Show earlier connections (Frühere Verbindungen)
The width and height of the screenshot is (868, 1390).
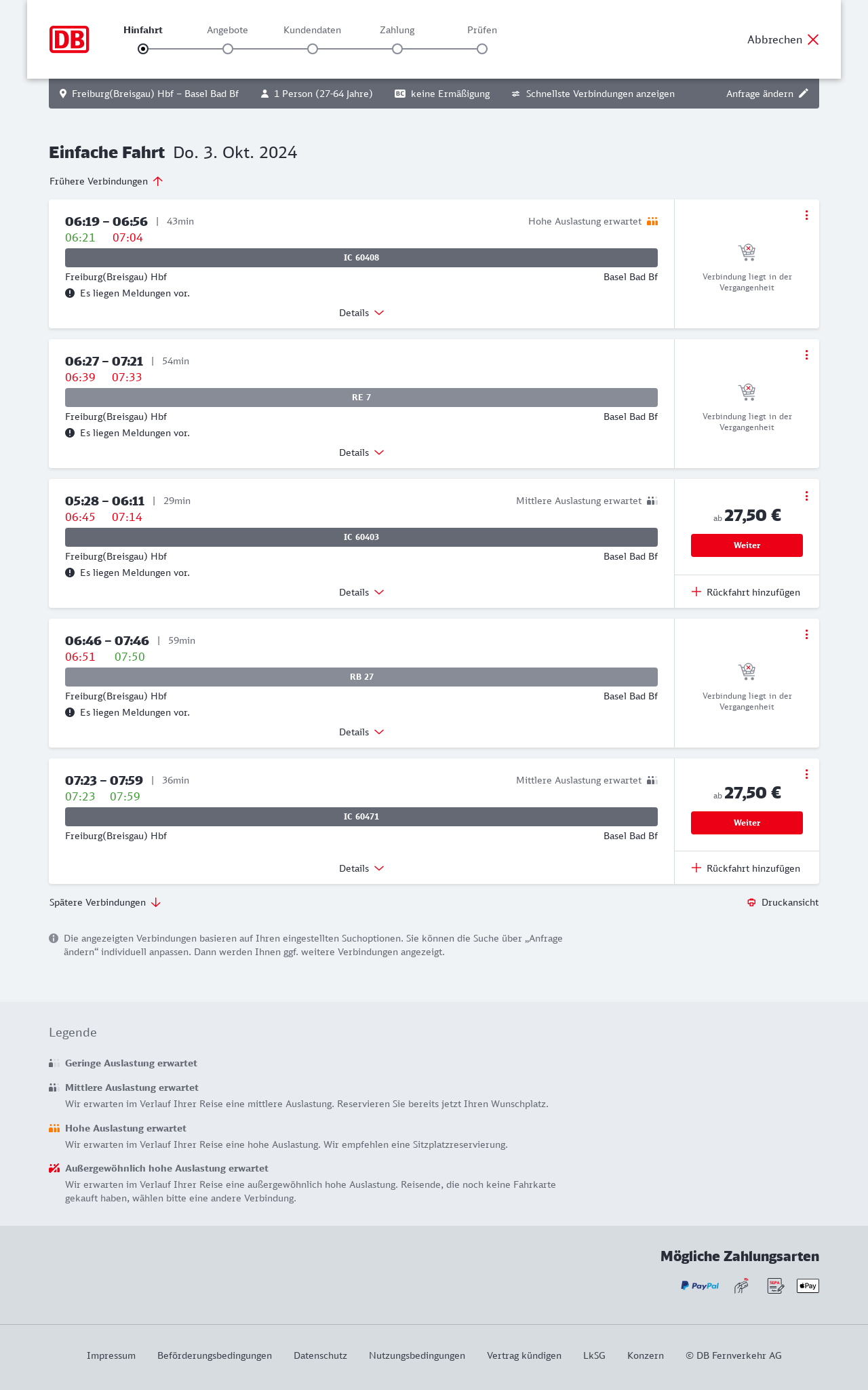tap(106, 181)
